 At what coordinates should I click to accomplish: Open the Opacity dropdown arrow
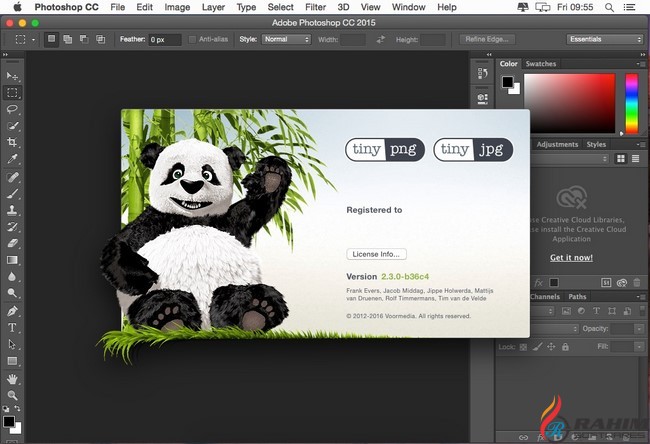click(x=639, y=329)
